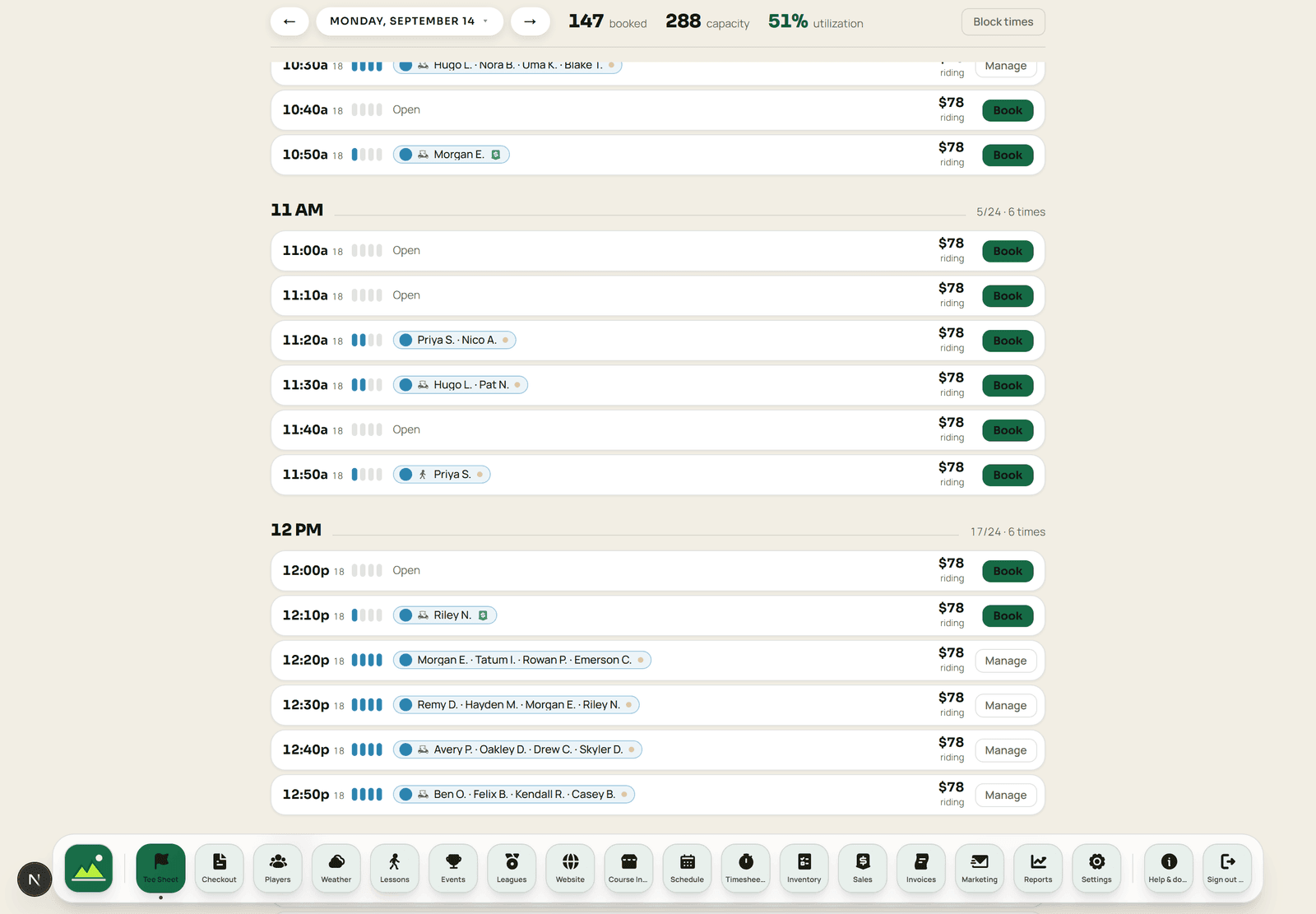Click the 147 booked count
Image resolution: width=1316 pixels, height=914 pixels.
coord(586,21)
